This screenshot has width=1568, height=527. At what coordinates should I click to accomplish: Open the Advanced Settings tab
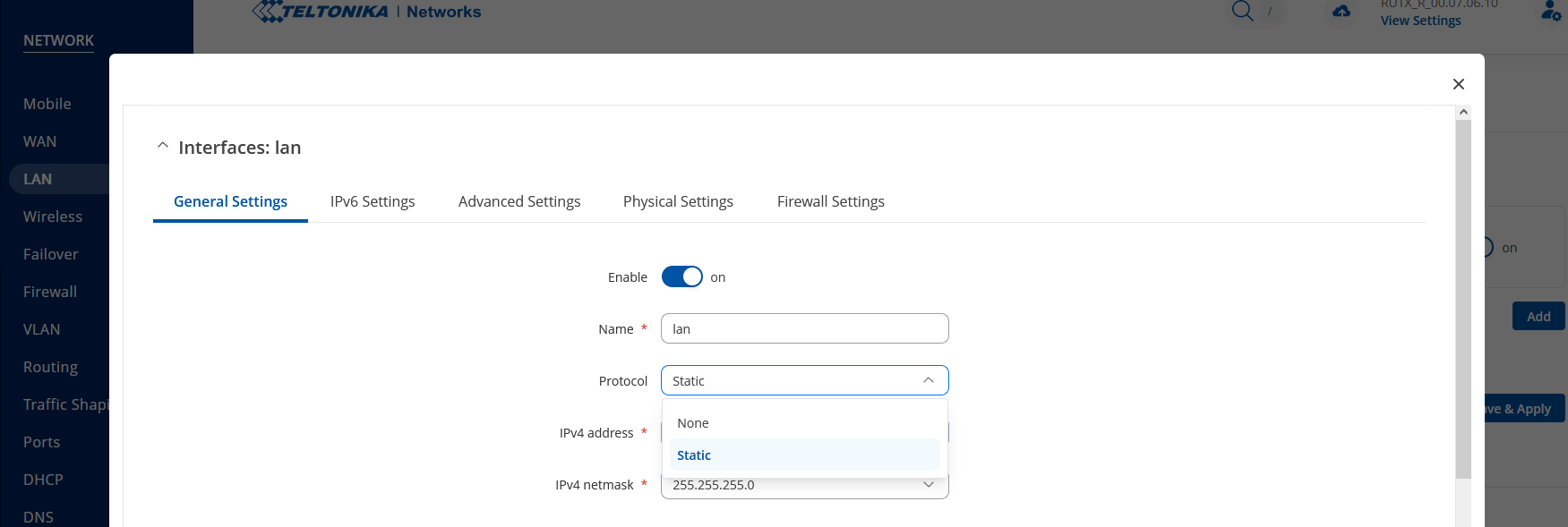pyautogui.click(x=519, y=201)
